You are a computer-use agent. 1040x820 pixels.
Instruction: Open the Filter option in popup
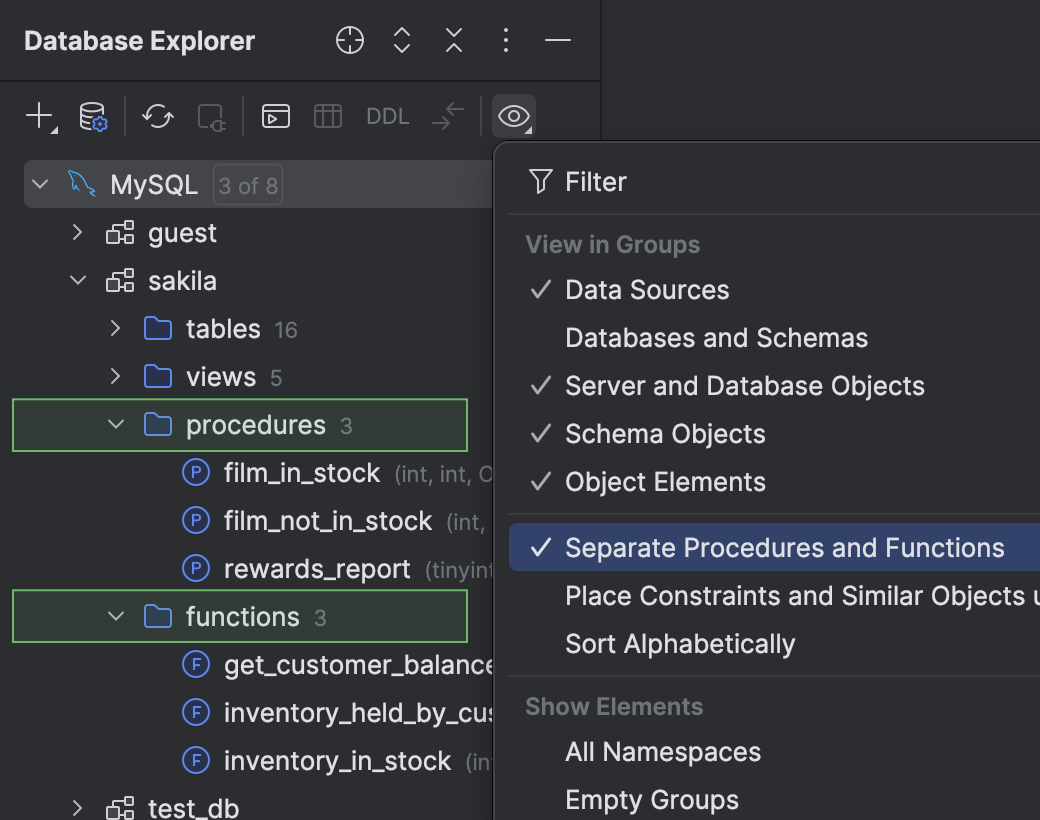597,181
